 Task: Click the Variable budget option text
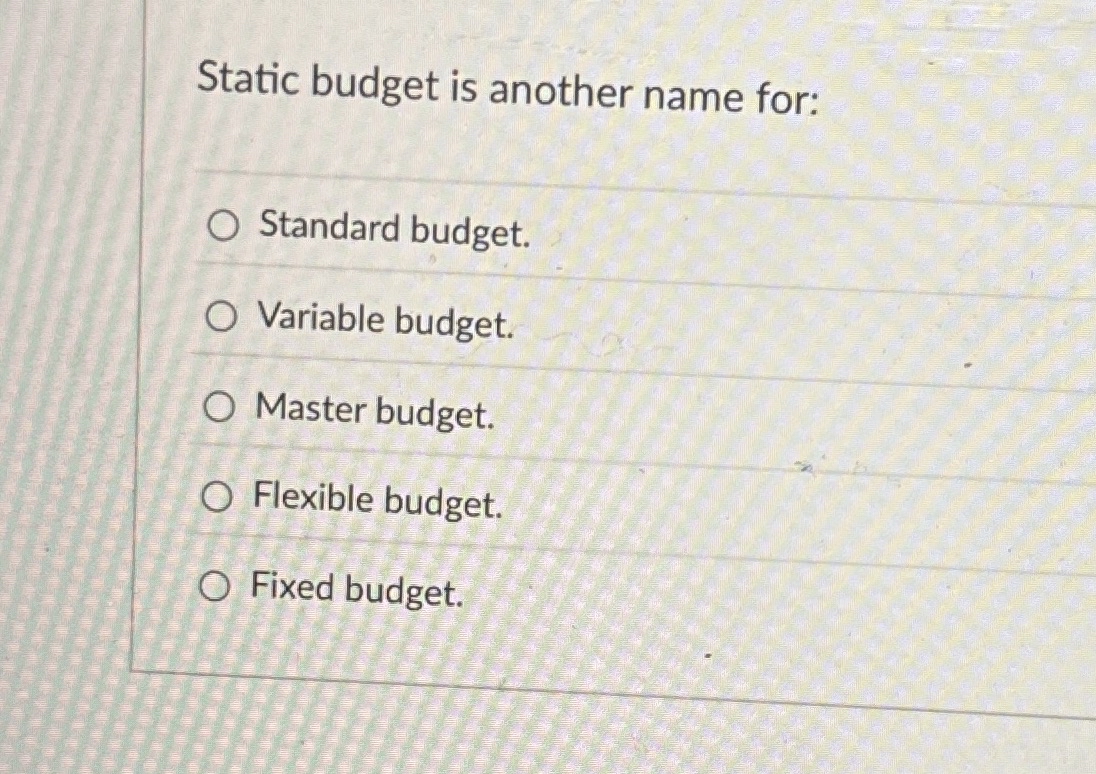(x=383, y=321)
